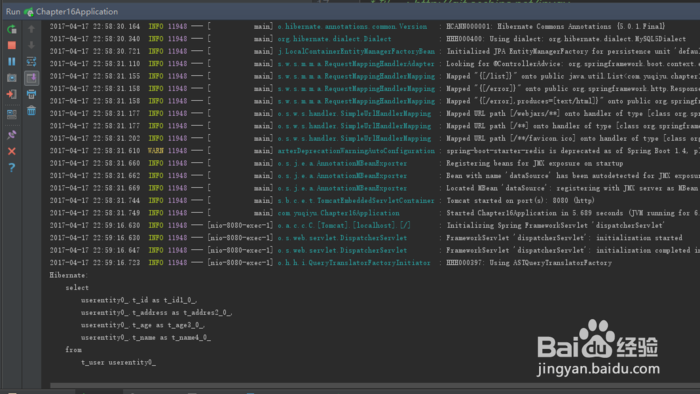Click the 'Bean with name dataSource' message
Image resolution: width=700 pixels, height=394 pixels.
click(x=573, y=176)
